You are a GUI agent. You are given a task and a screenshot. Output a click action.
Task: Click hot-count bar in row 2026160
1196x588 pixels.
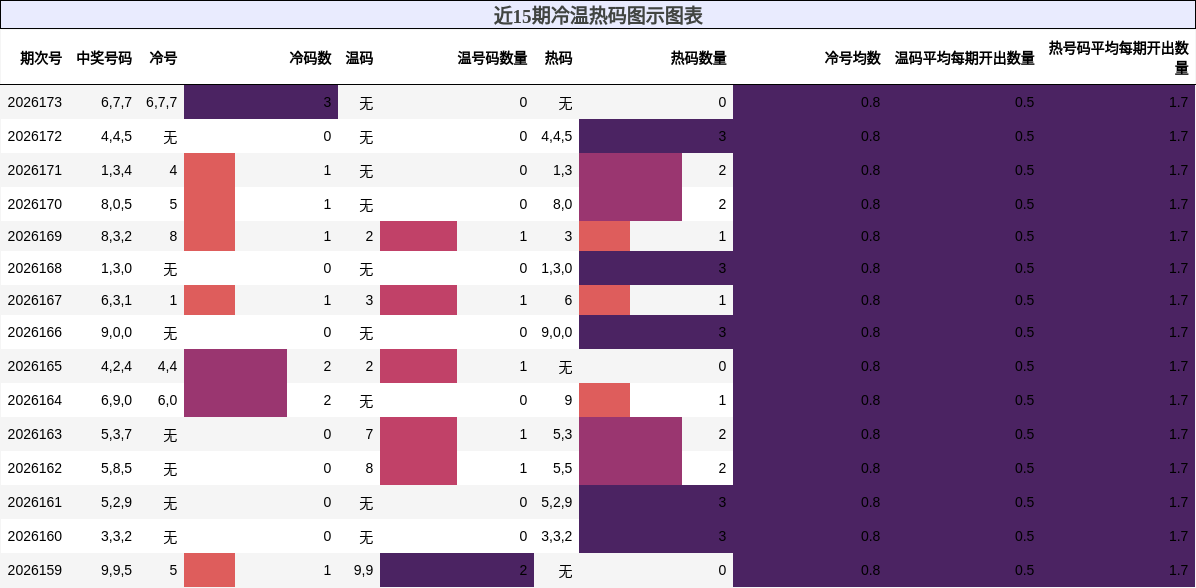(x=656, y=536)
